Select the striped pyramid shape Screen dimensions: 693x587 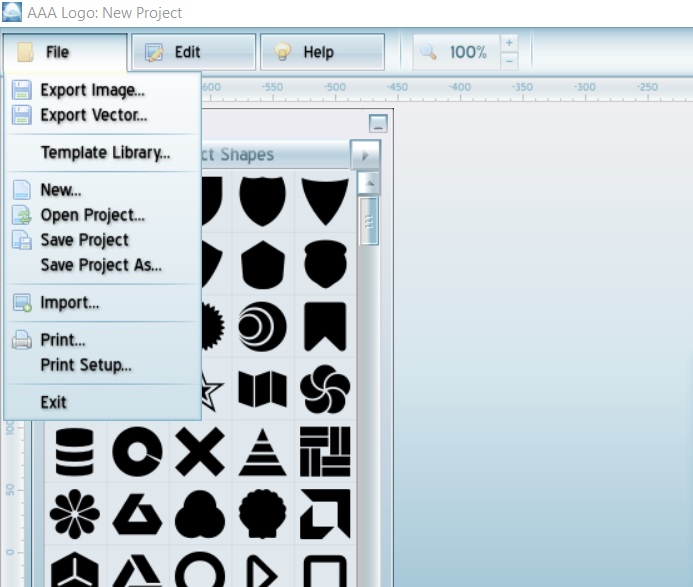[262, 452]
